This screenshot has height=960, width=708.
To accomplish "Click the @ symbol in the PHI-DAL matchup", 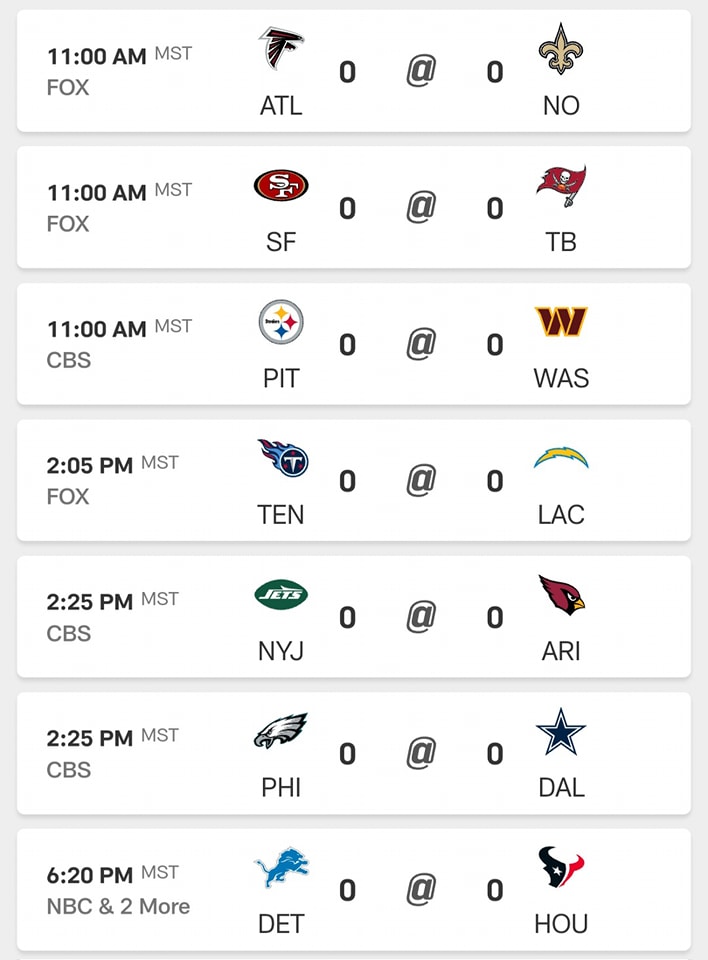I will [x=421, y=753].
